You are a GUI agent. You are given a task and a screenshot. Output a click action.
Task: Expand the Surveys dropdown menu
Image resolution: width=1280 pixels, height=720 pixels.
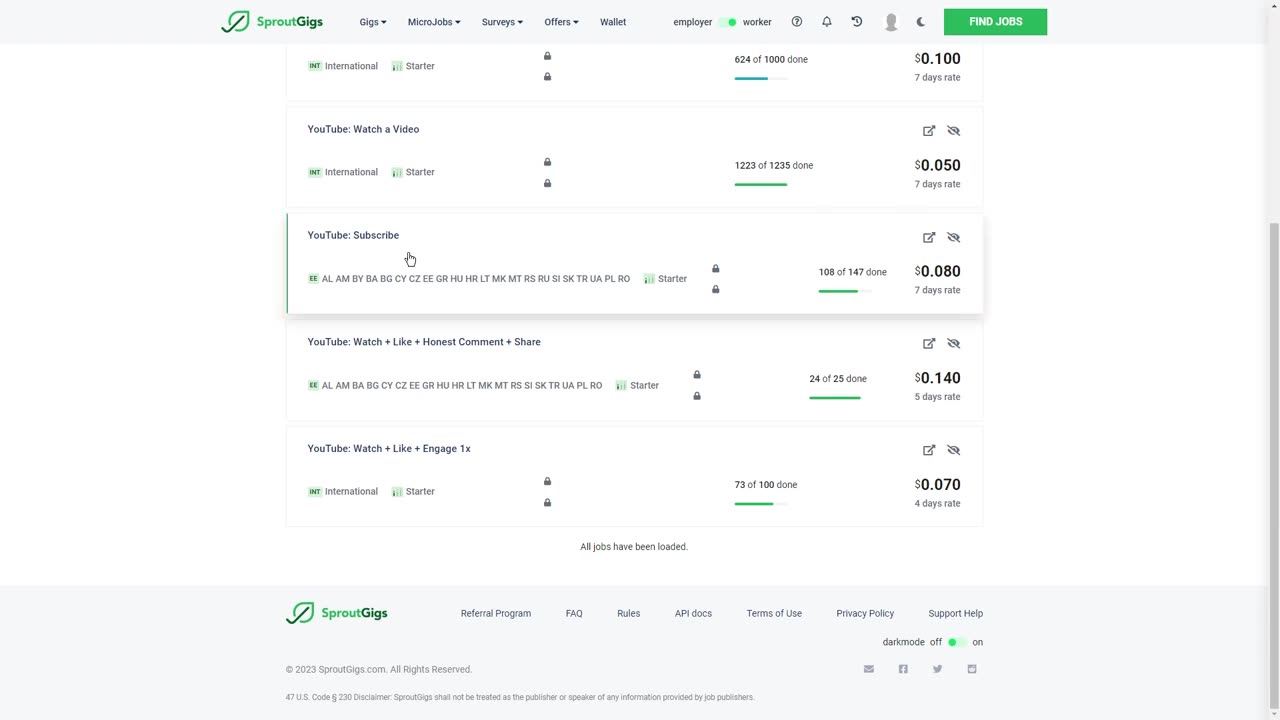click(x=502, y=22)
